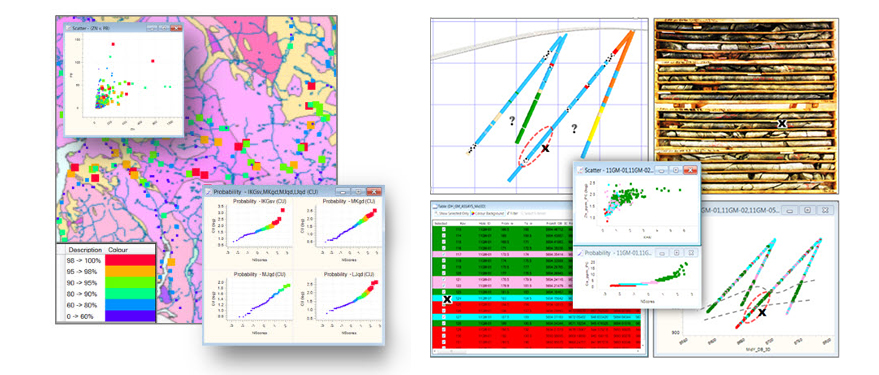The height and width of the screenshot is (375, 879).
Task: Click the table's horizontal scrollbar
Action: (x=537, y=351)
